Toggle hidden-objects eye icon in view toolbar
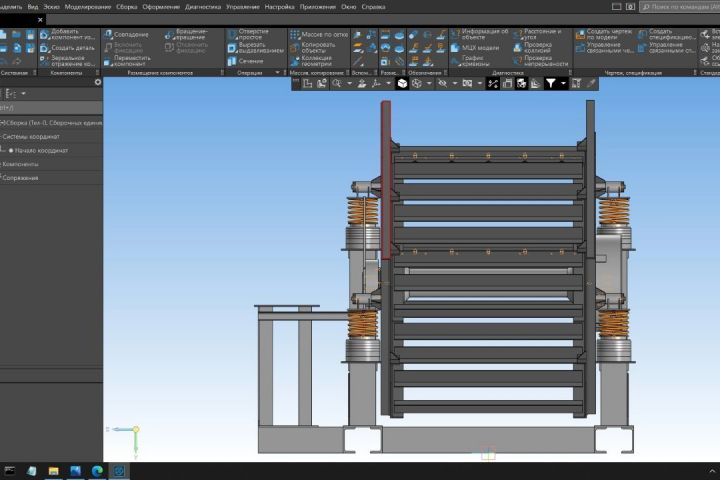This screenshot has width=720, height=480. click(443, 84)
